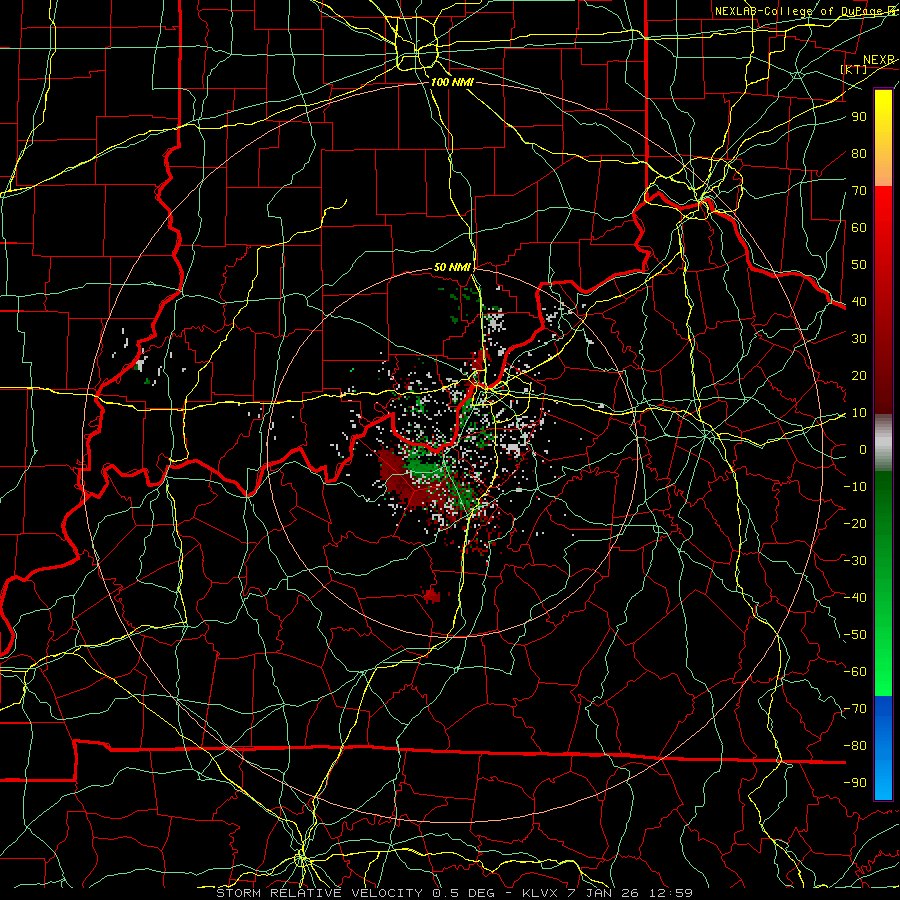The height and width of the screenshot is (900, 900).
Task: Click the 100 NMI range ring label
Action: pos(452,82)
